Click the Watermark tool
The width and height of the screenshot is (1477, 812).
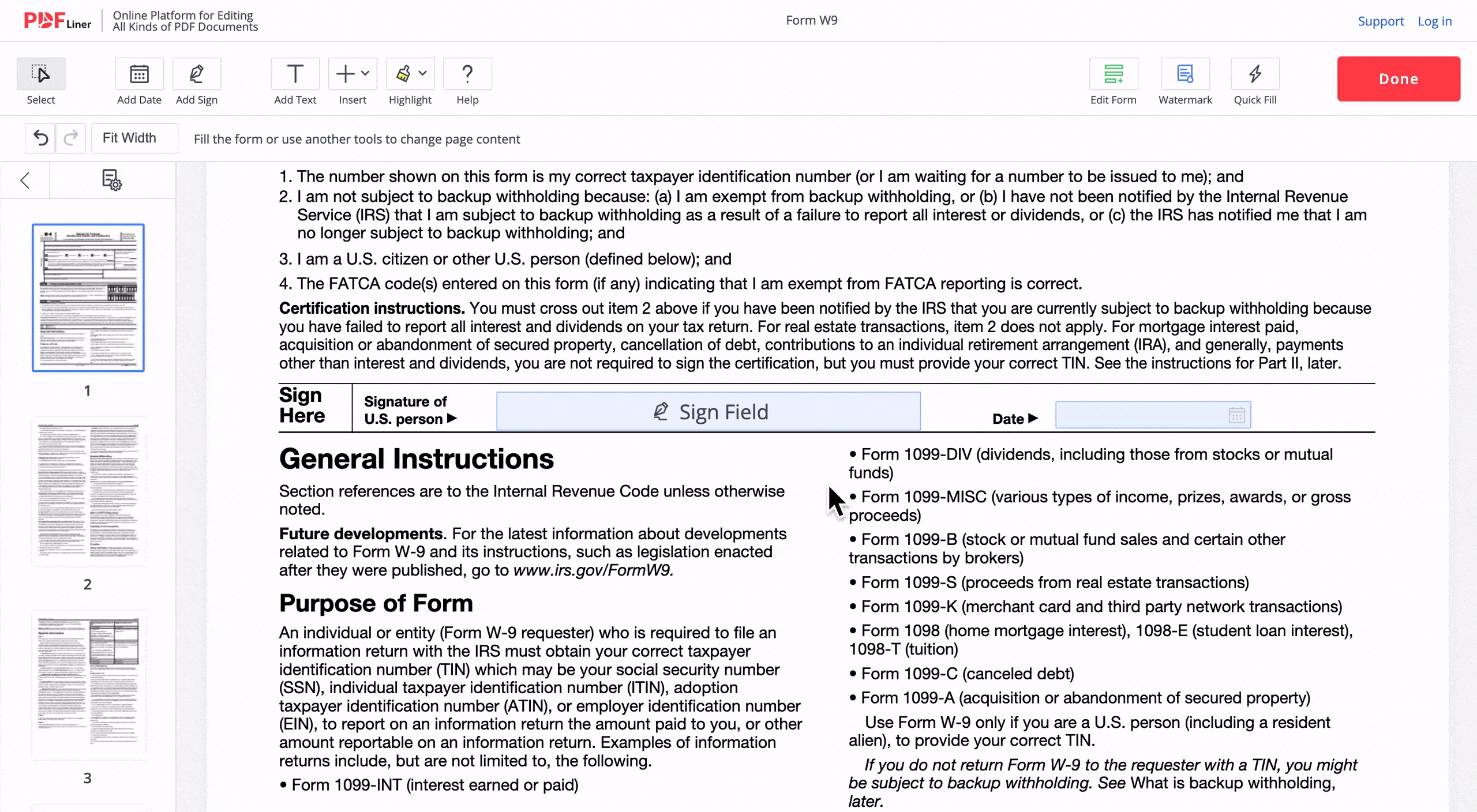click(x=1185, y=74)
